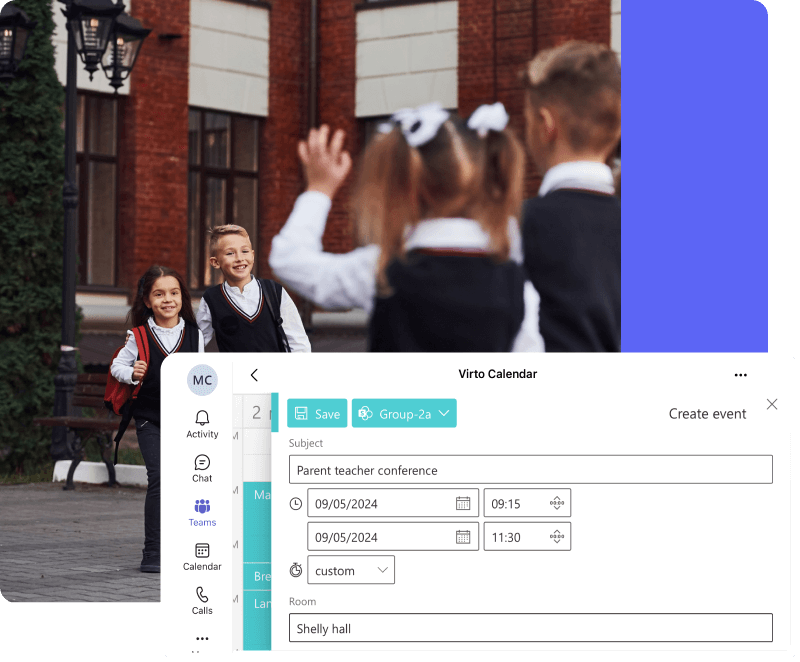Click the start date field 09/05/2024

pyautogui.click(x=393, y=504)
